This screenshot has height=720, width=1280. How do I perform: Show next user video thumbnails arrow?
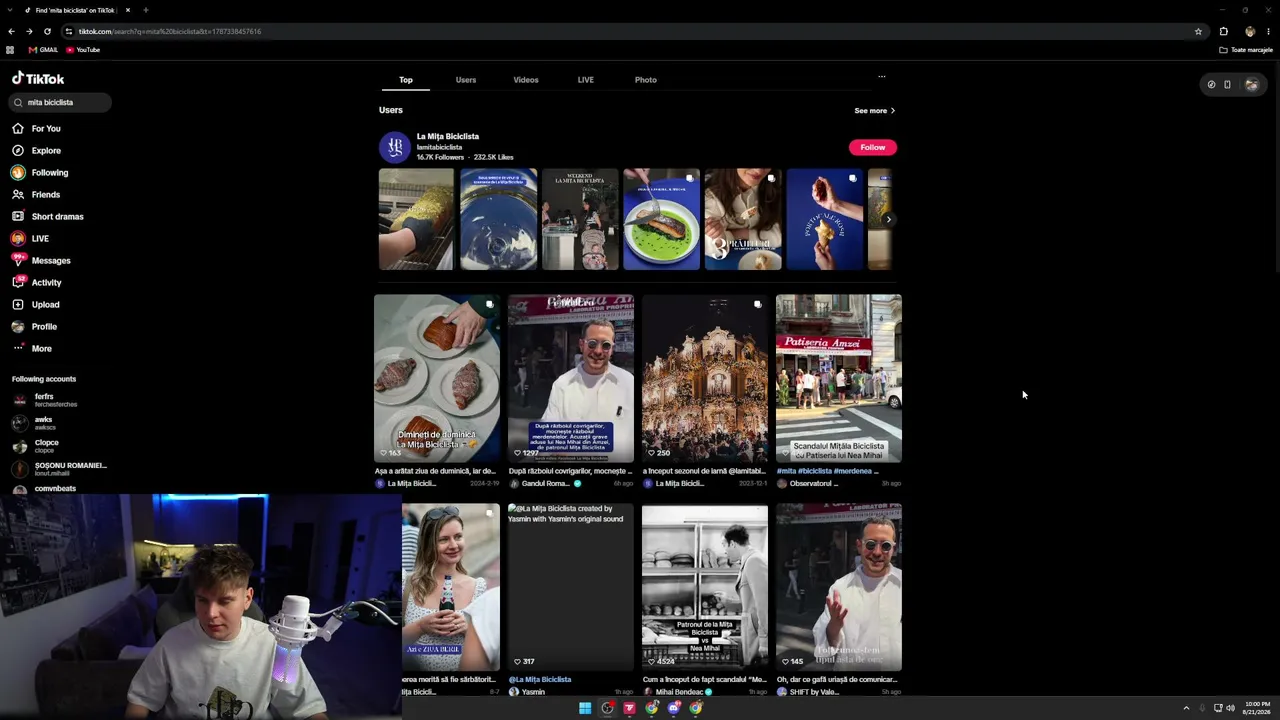coord(888,219)
